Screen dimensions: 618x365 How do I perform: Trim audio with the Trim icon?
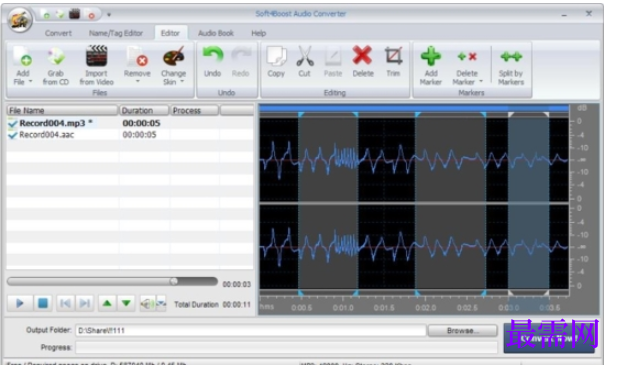393,56
